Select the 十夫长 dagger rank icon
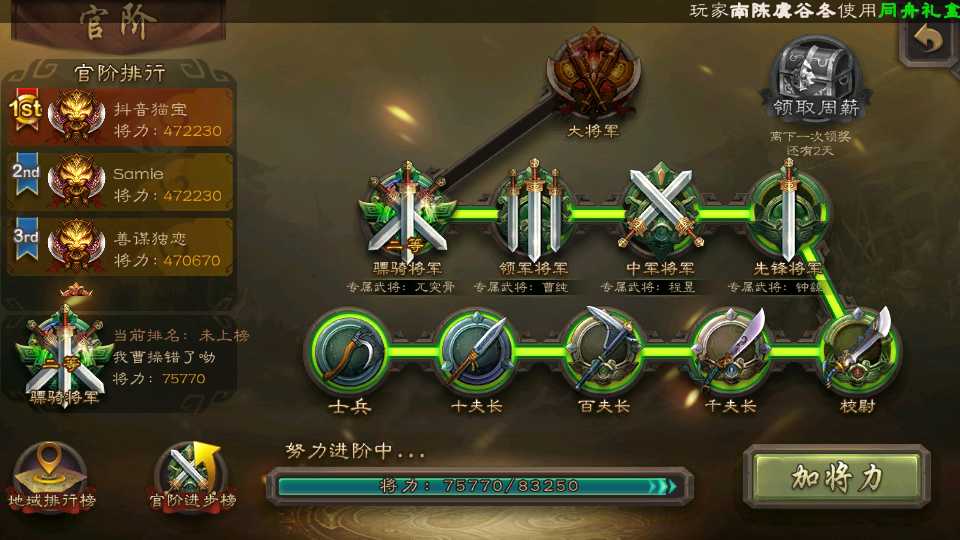Viewport: 960px width, 540px height. tap(476, 352)
